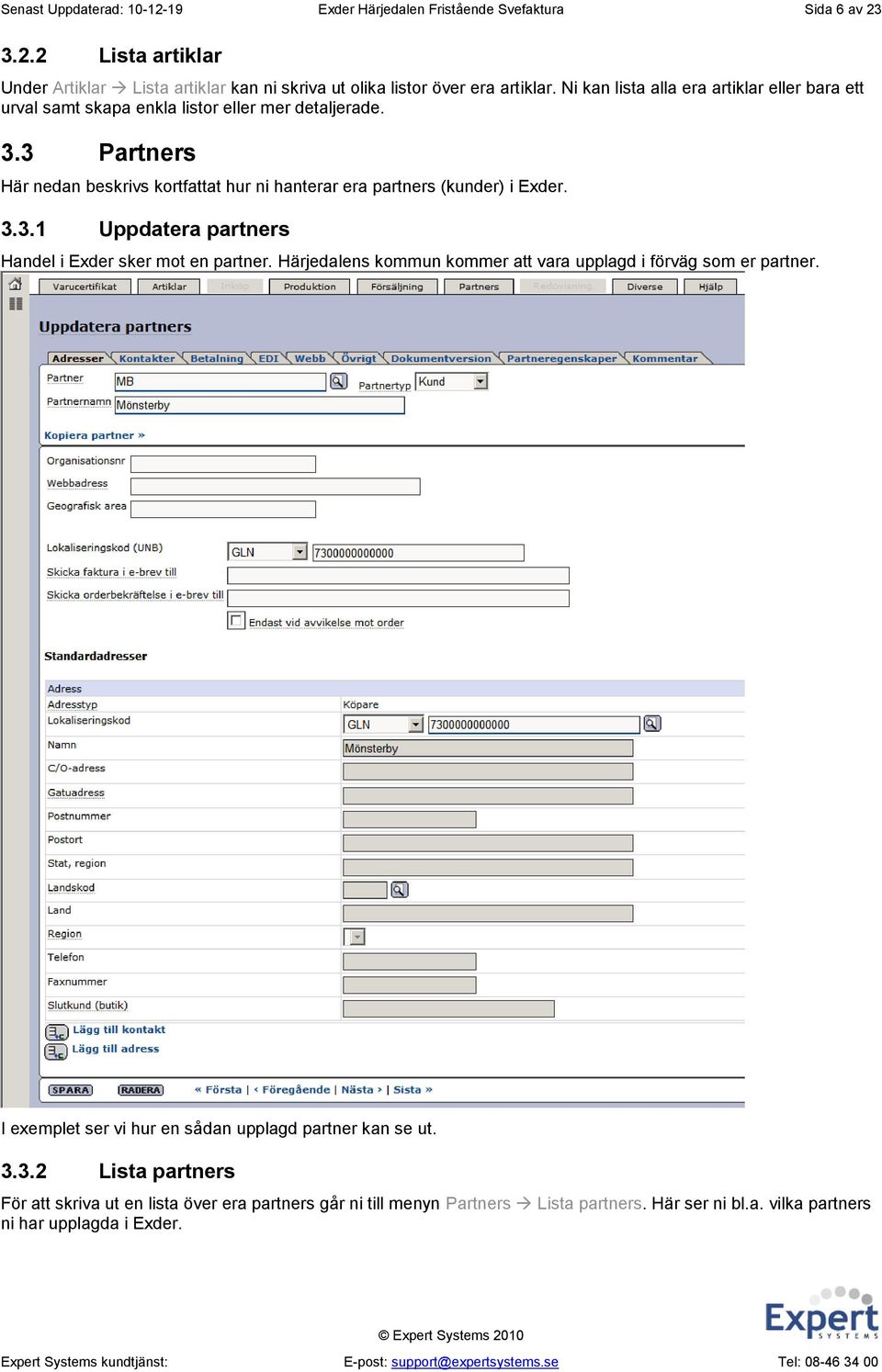Go to the Föregående record
The image size is (882, 1372).
[x=292, y=1090]
